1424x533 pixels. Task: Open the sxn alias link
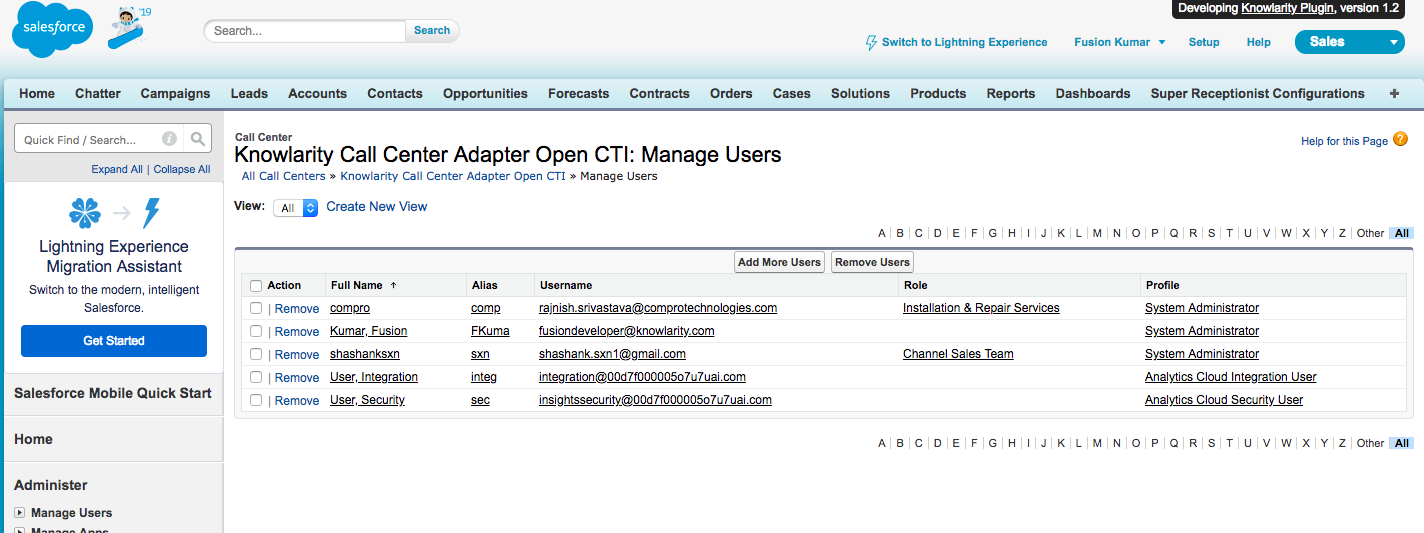pos(480,354)
